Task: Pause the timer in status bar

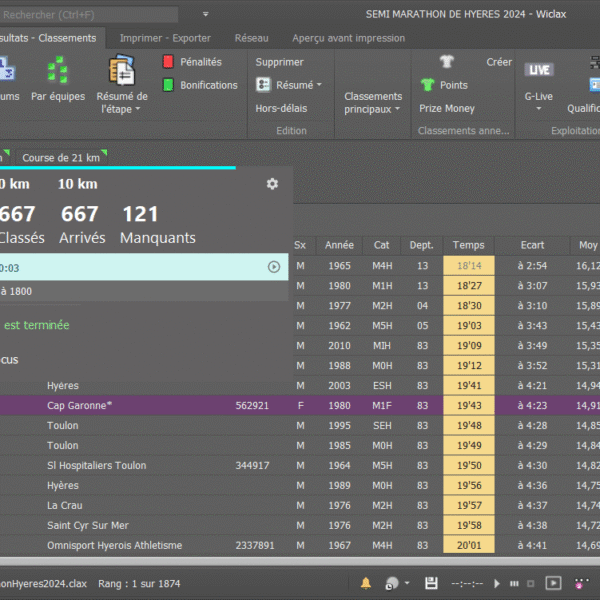Action: (514, 584)
